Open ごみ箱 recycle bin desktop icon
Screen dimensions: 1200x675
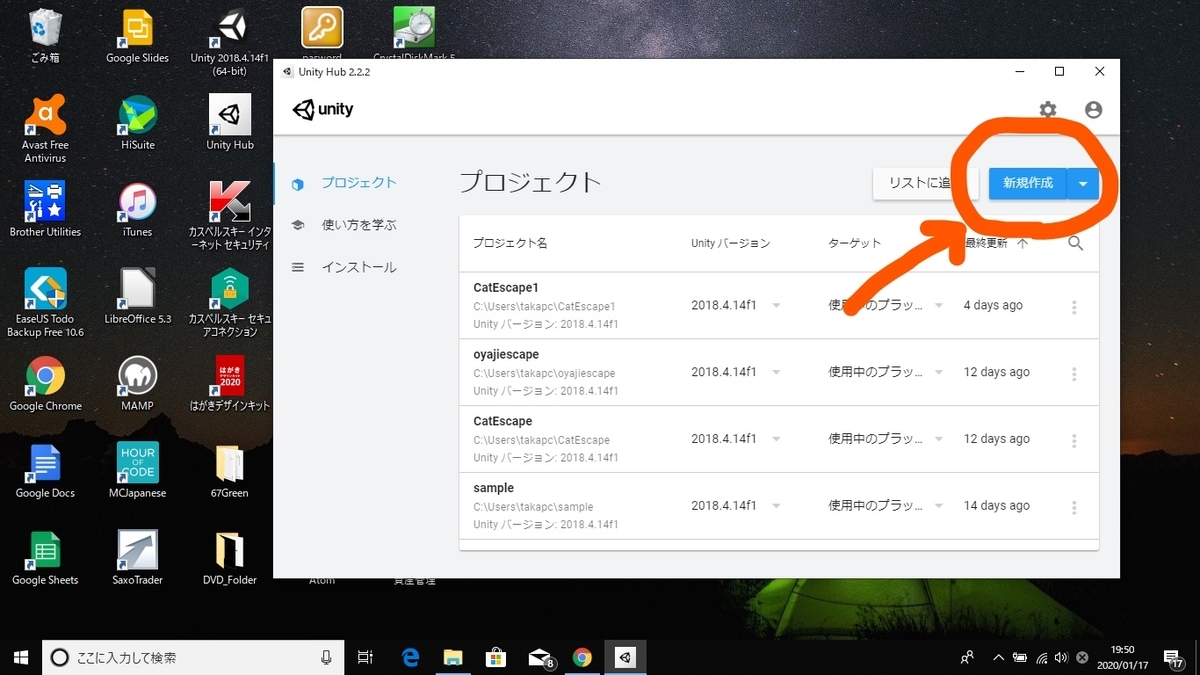tap(44, 35)
